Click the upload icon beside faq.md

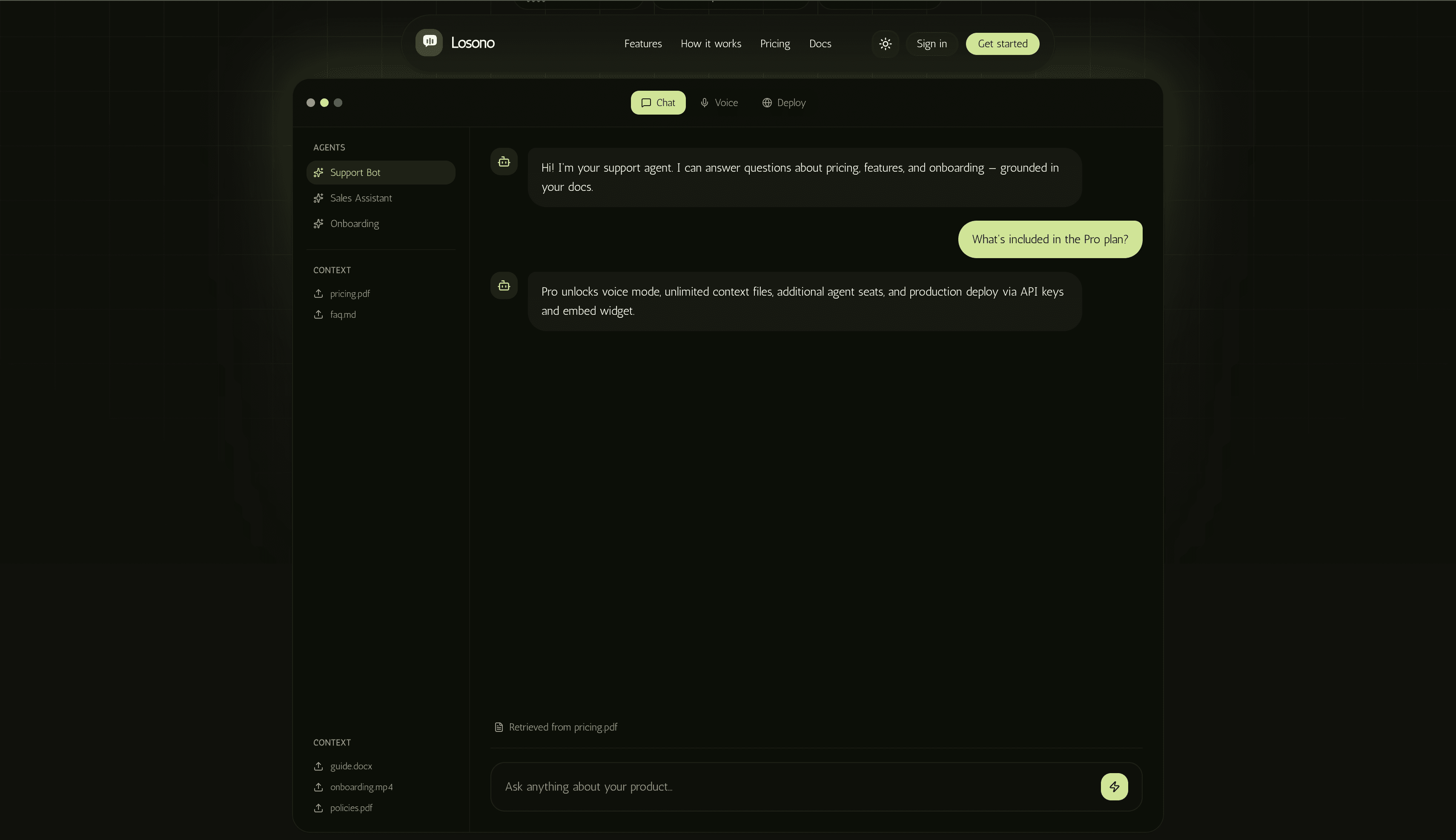coord(318,314)
